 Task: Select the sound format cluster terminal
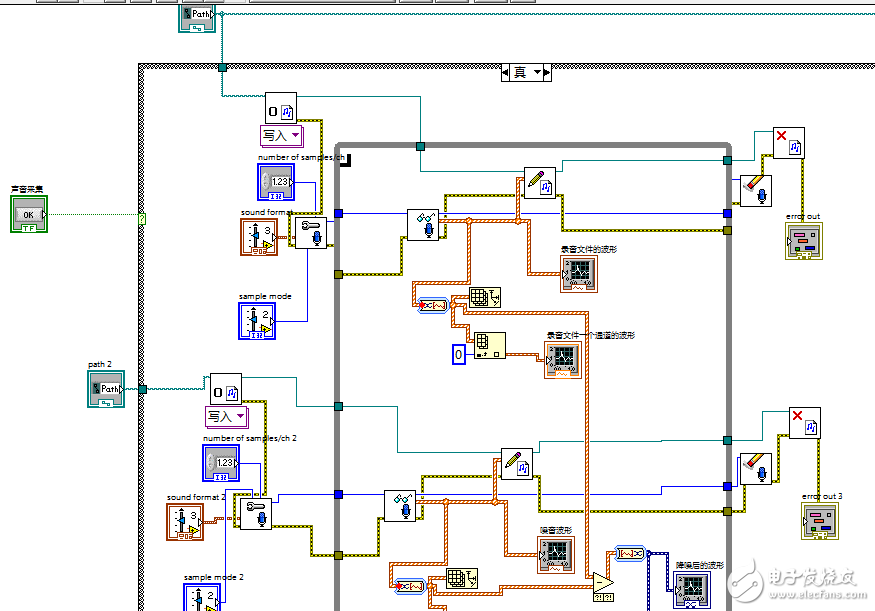[x=259, y=237]
